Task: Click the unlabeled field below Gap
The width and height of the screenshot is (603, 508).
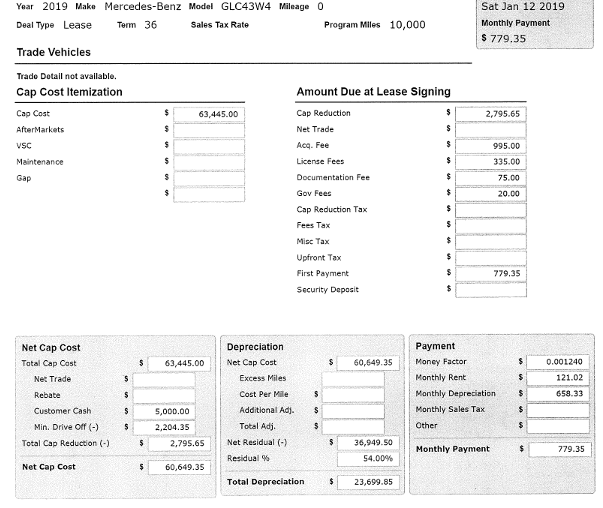Action: pos(209,194)
